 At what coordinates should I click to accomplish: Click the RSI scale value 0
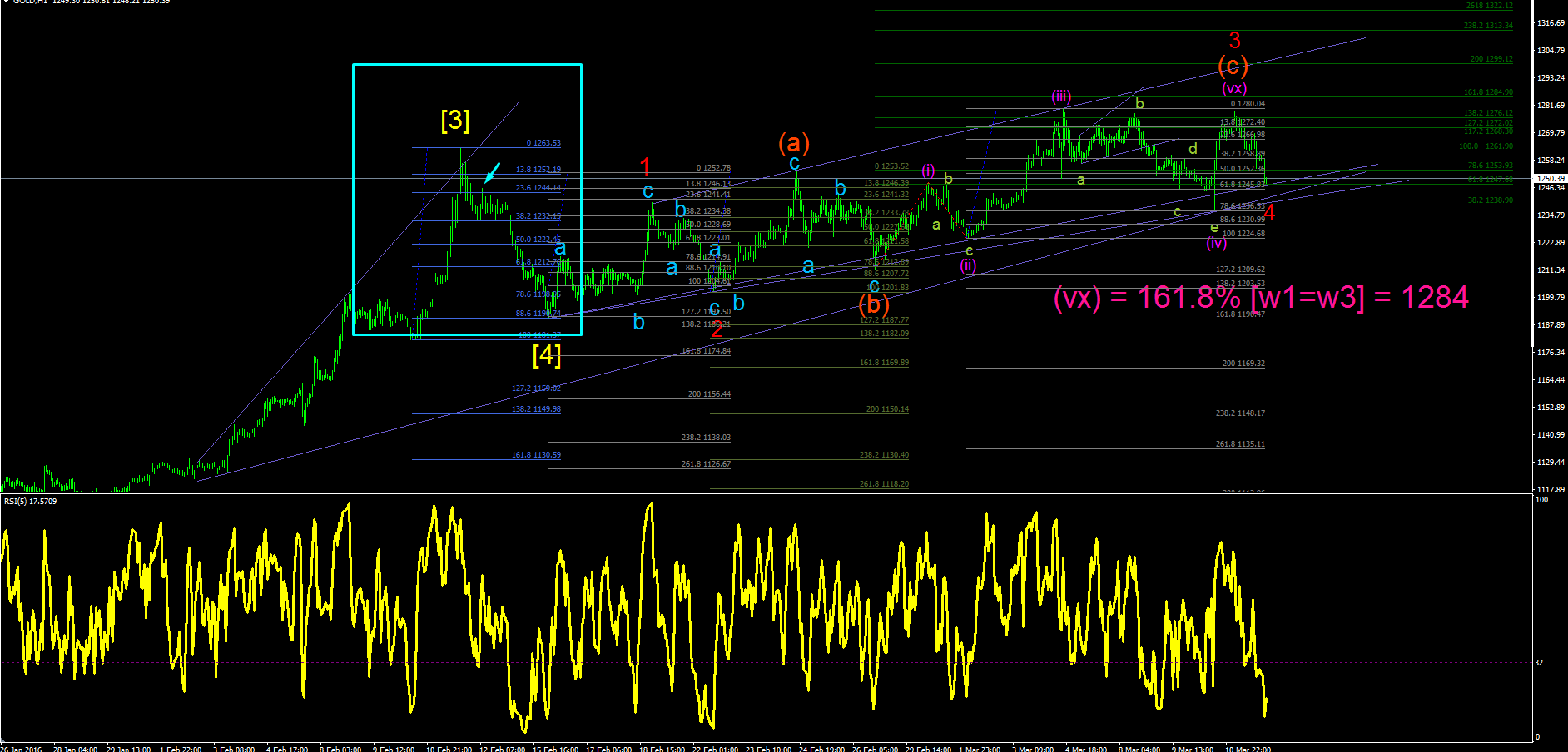1537,737
